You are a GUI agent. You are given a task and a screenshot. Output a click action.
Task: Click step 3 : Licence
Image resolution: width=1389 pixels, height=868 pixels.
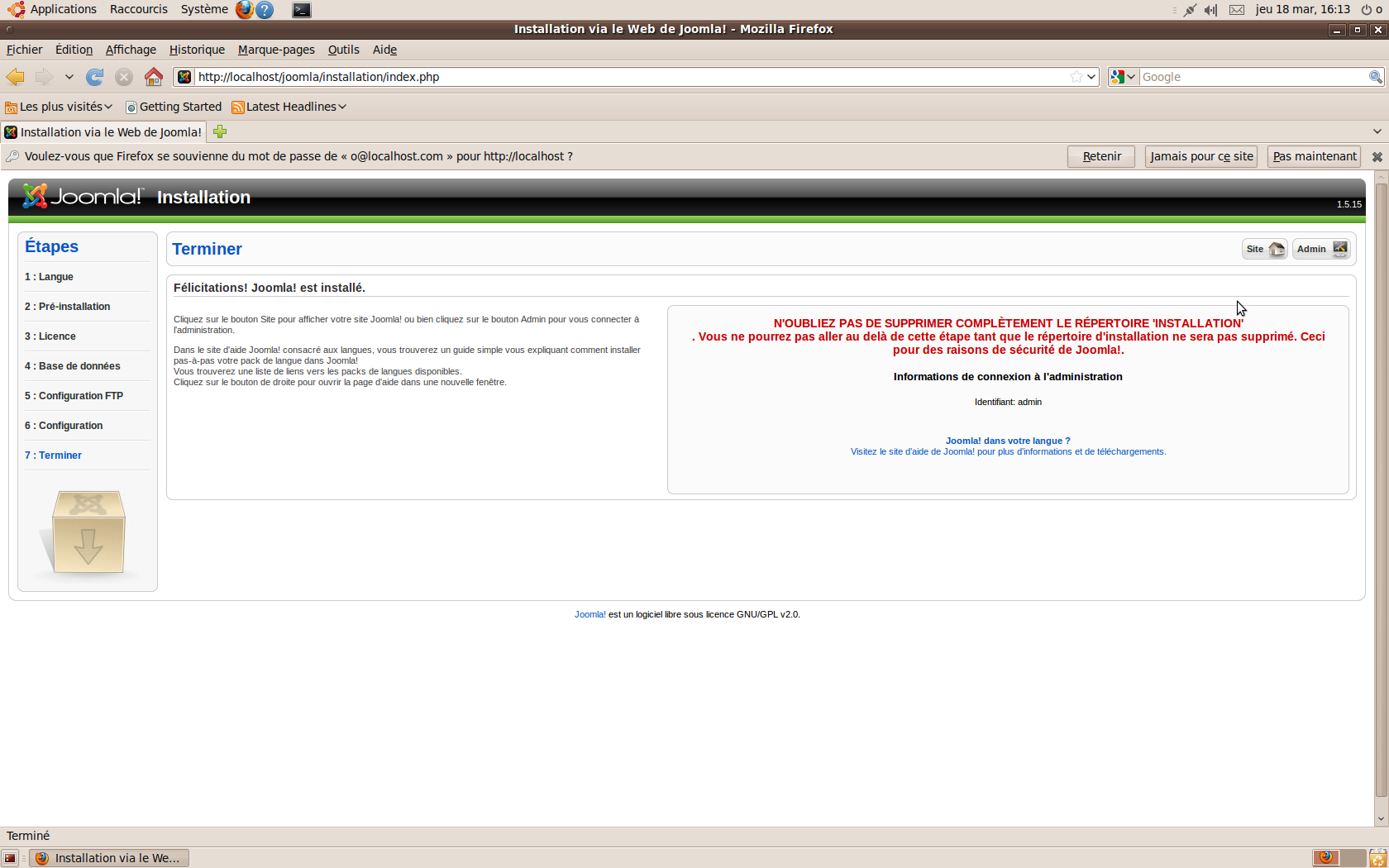click(x=50, y=336)
